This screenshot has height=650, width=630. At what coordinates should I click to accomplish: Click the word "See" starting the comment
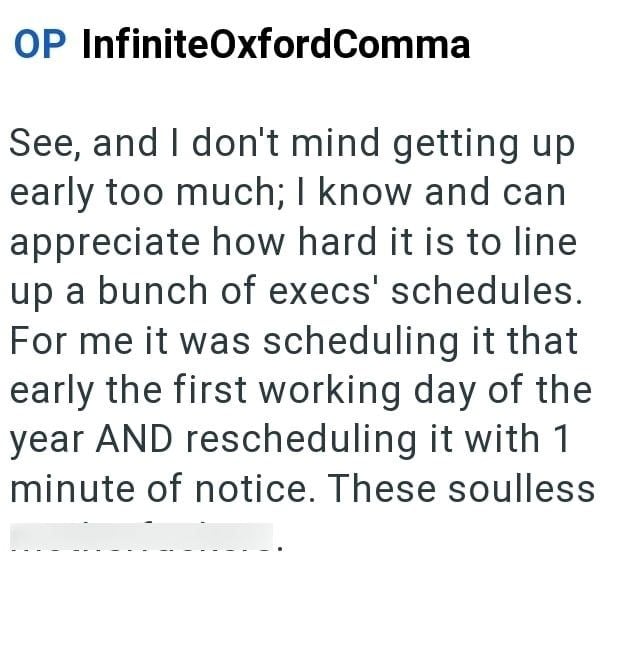tap(44, 144)
